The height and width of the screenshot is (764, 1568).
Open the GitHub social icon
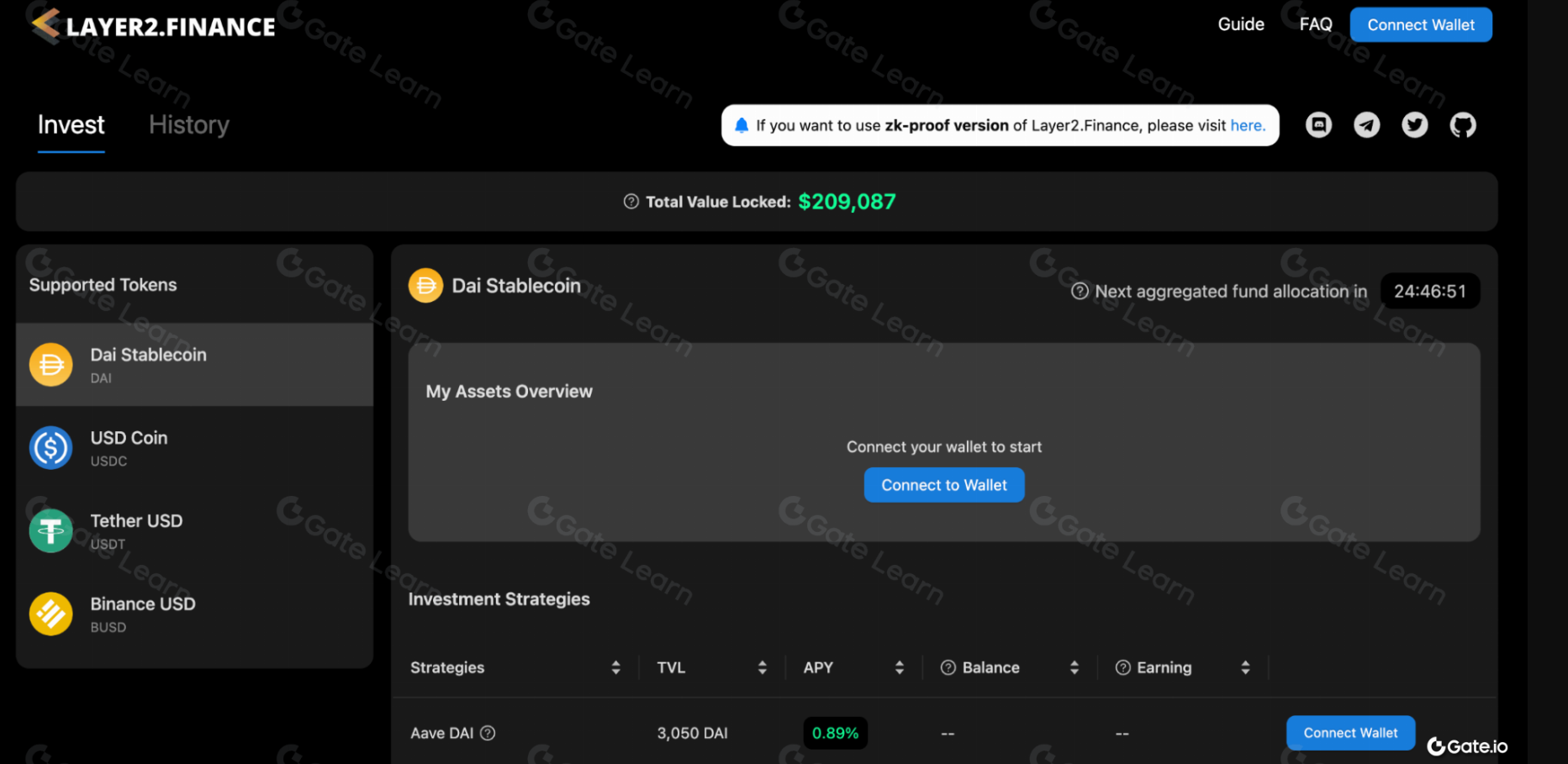click(1463, 124)
